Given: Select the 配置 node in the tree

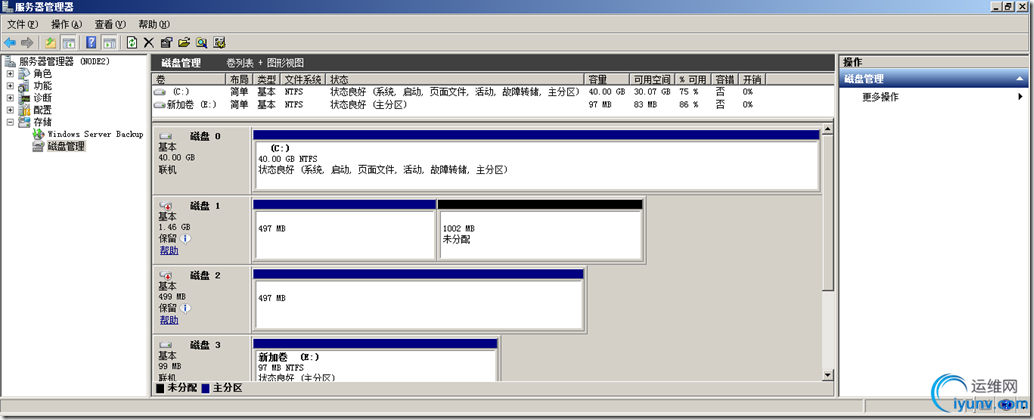Looking at the screenshot, I should pyautogui.click(x=42, y=110).
